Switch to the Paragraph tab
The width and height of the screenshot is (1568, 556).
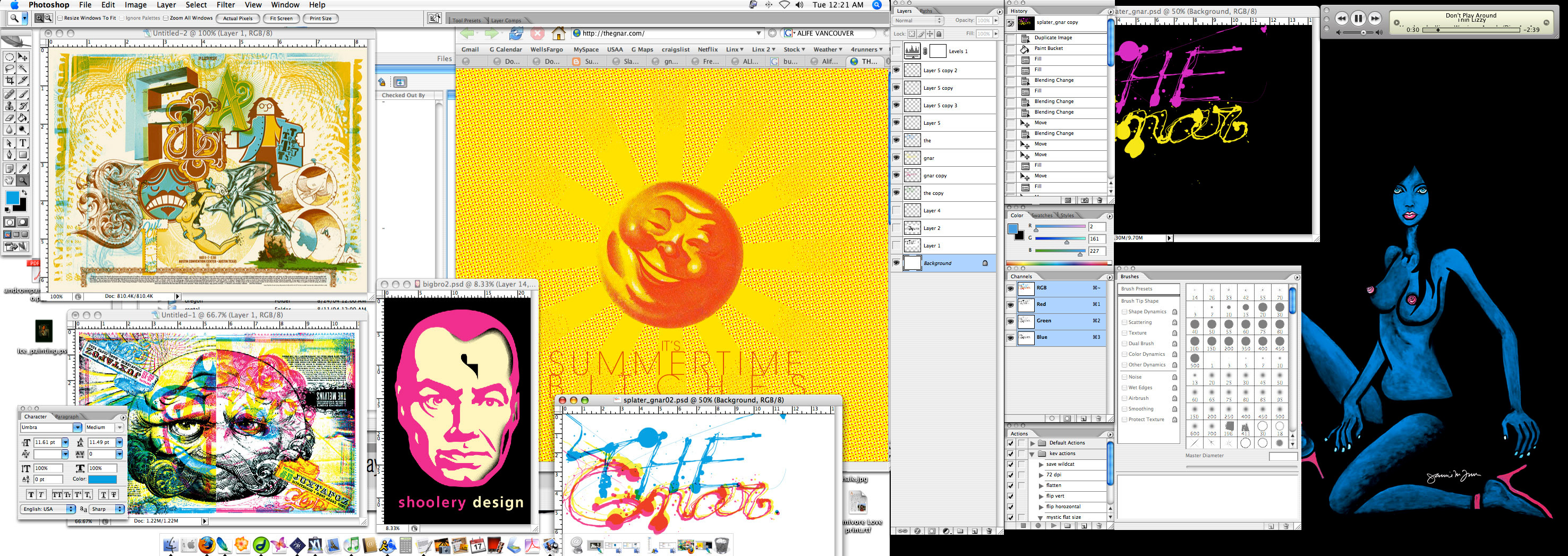(x=66, y=417)
